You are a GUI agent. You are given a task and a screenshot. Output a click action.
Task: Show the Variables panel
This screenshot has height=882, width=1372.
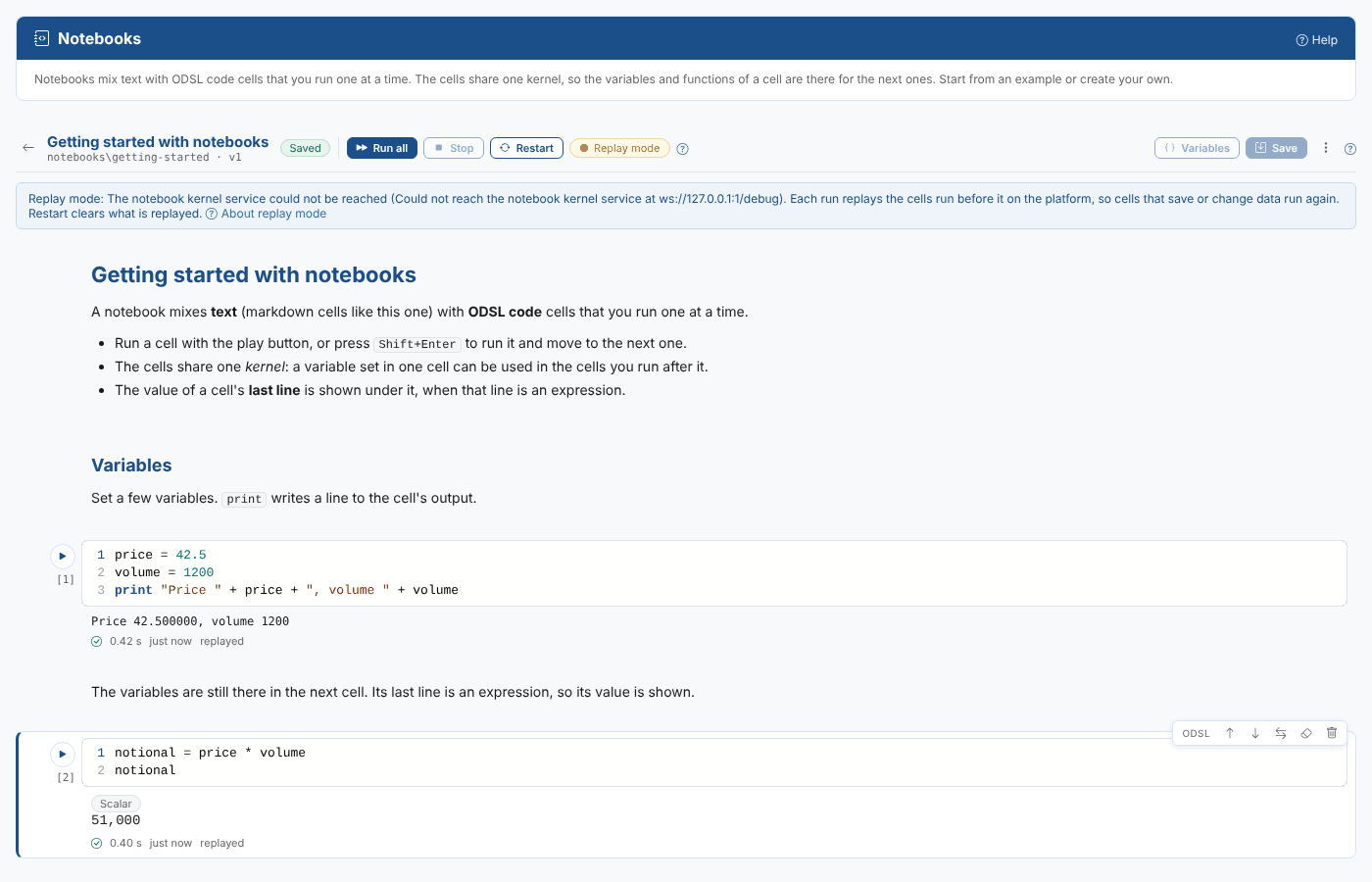1197,148
